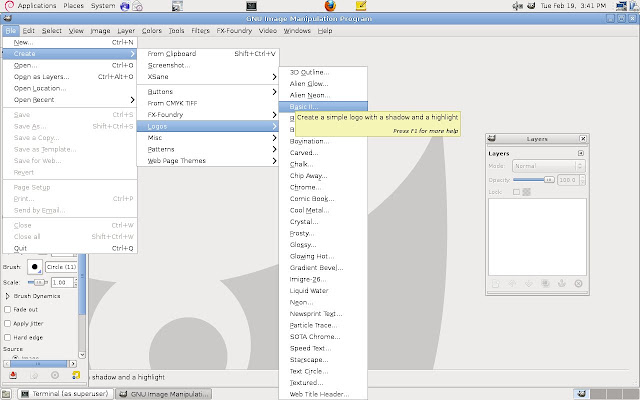Select the Basic II... logo entry
Viewport: 640px width, 400px height.
pos(323,107)
